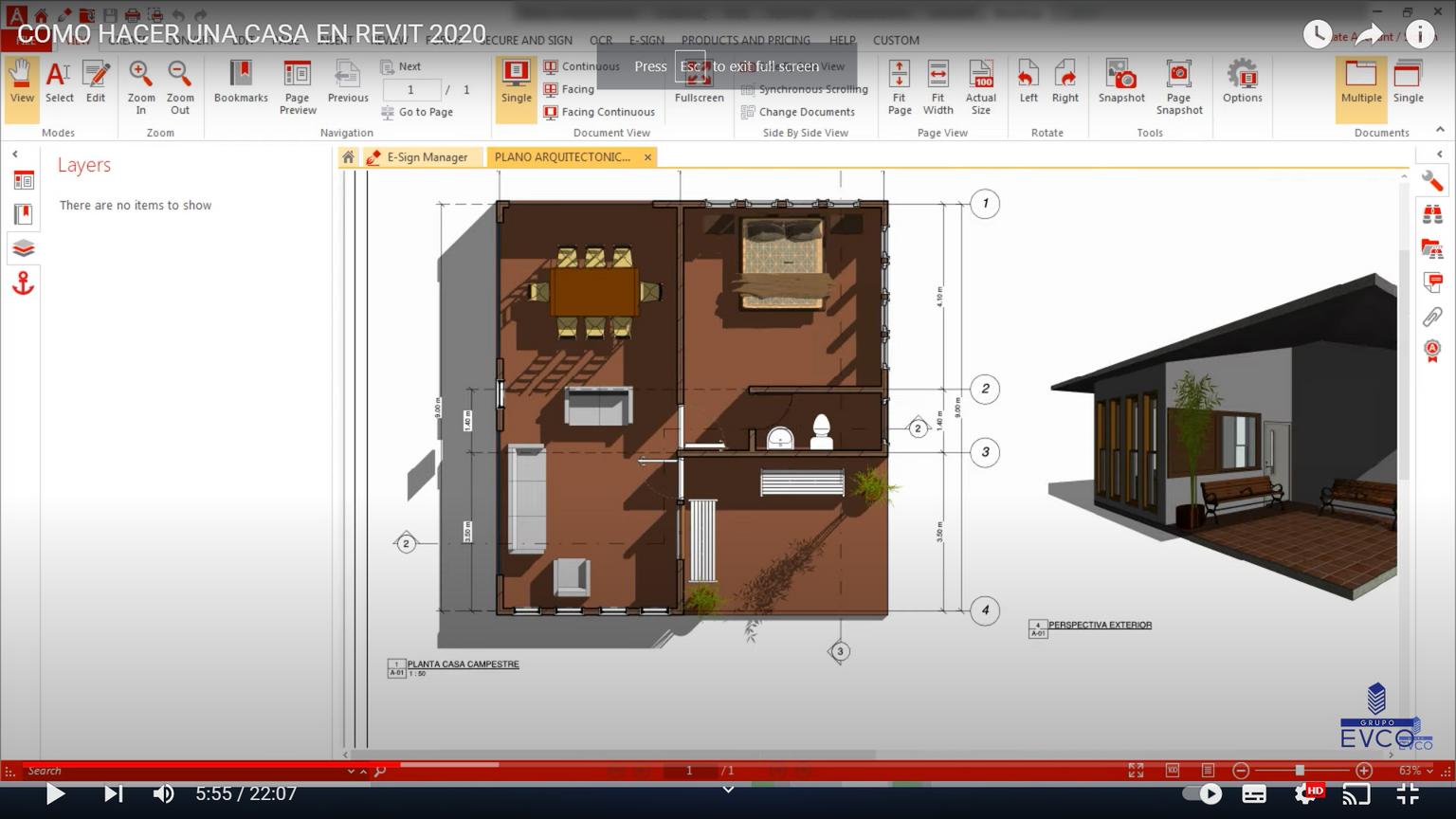Image resolution: width=1456 pixels, height=819 pixels.
Task: Open the signatures seal panel on the right
Action: (x=1432, y=351)
